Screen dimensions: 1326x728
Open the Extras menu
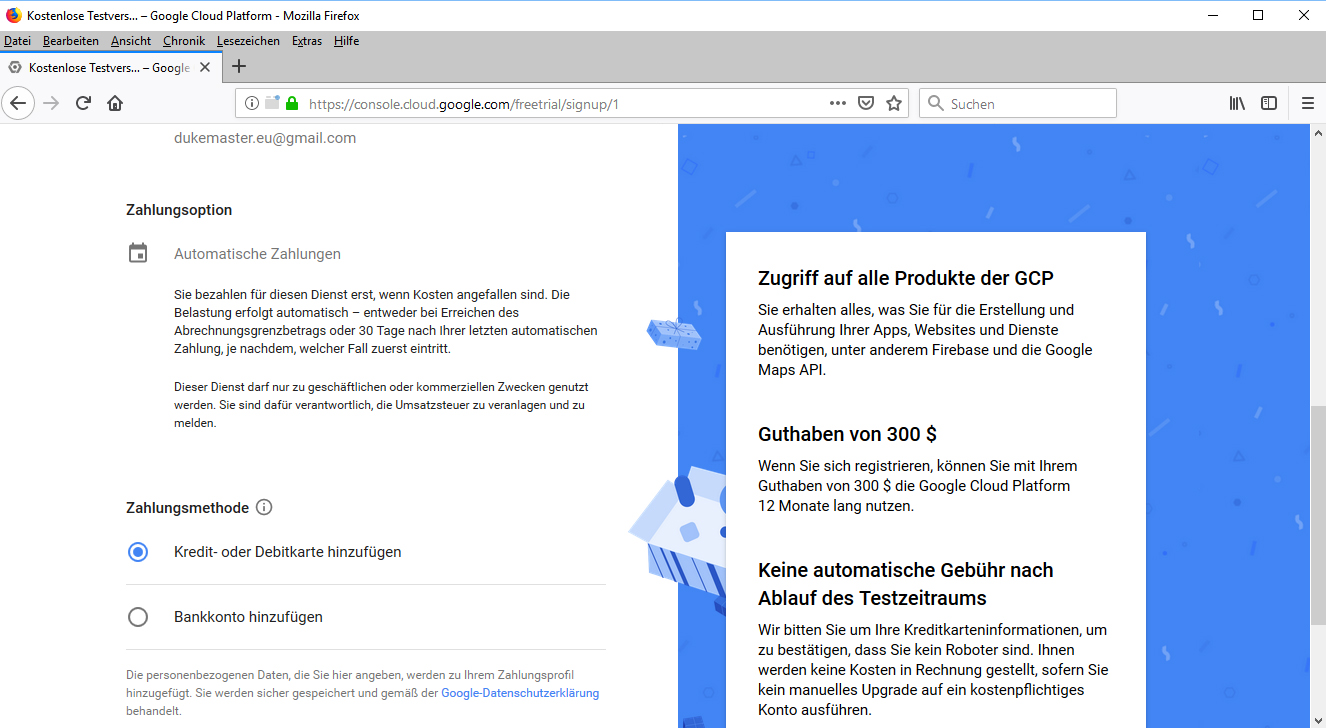[307, 41]
